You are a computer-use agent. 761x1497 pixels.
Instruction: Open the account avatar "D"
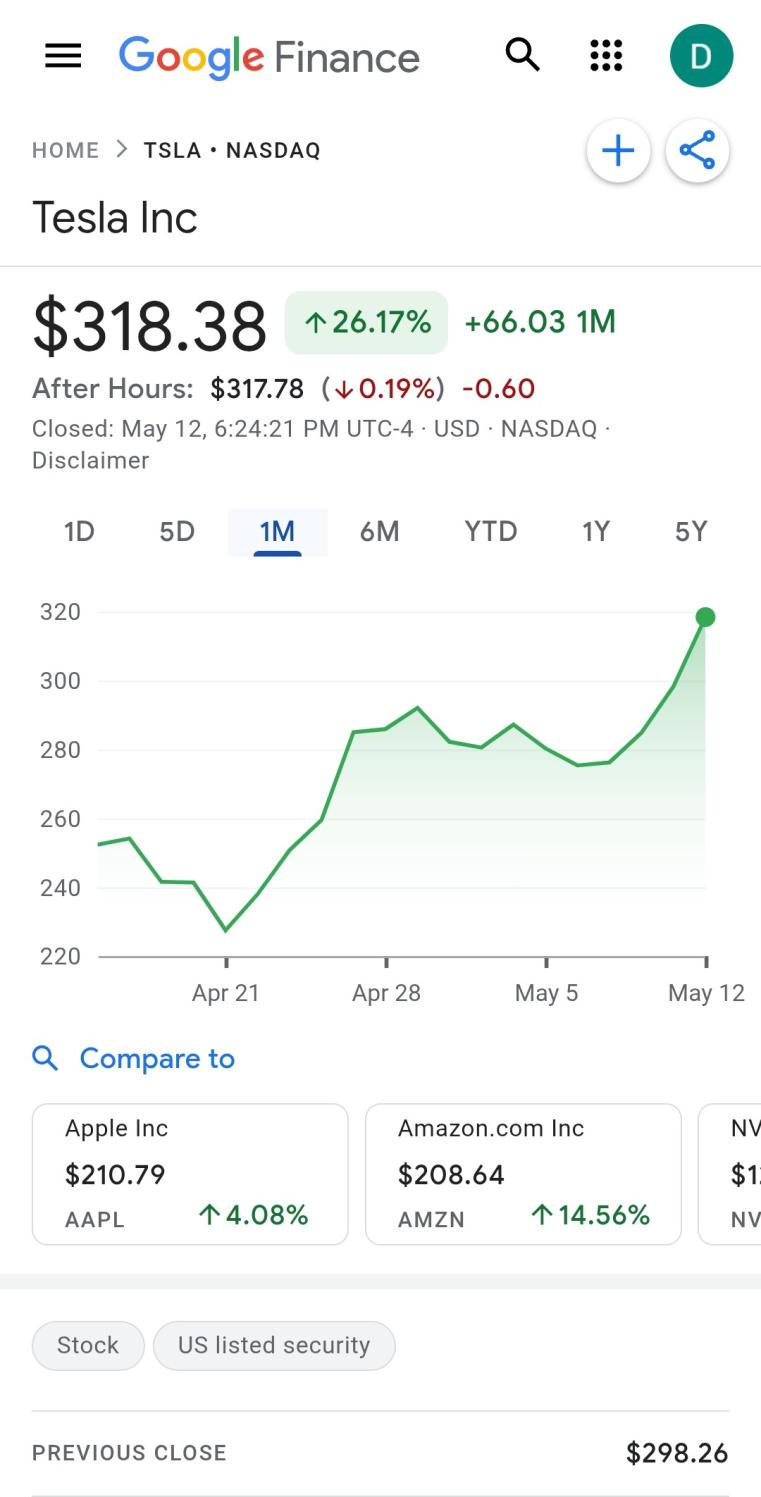[700, 56]
